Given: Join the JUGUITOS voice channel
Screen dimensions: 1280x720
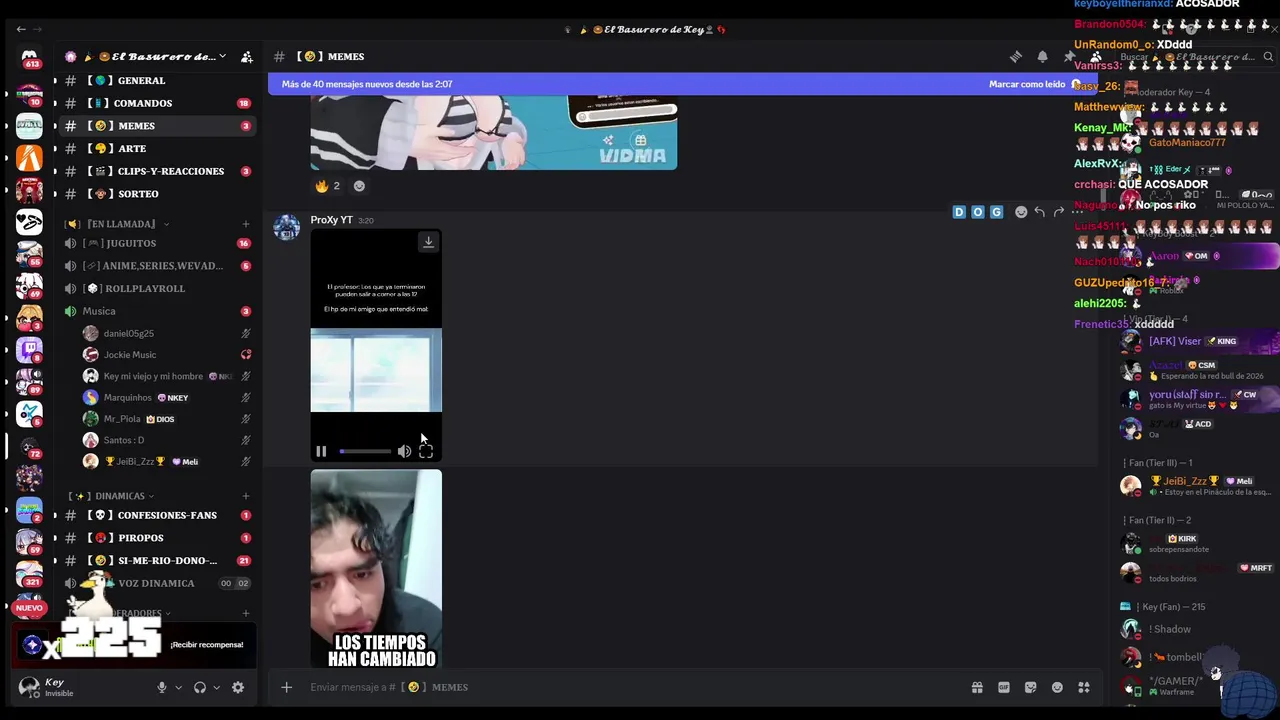Looking at the screenshot, I should (x=156, y=243).
